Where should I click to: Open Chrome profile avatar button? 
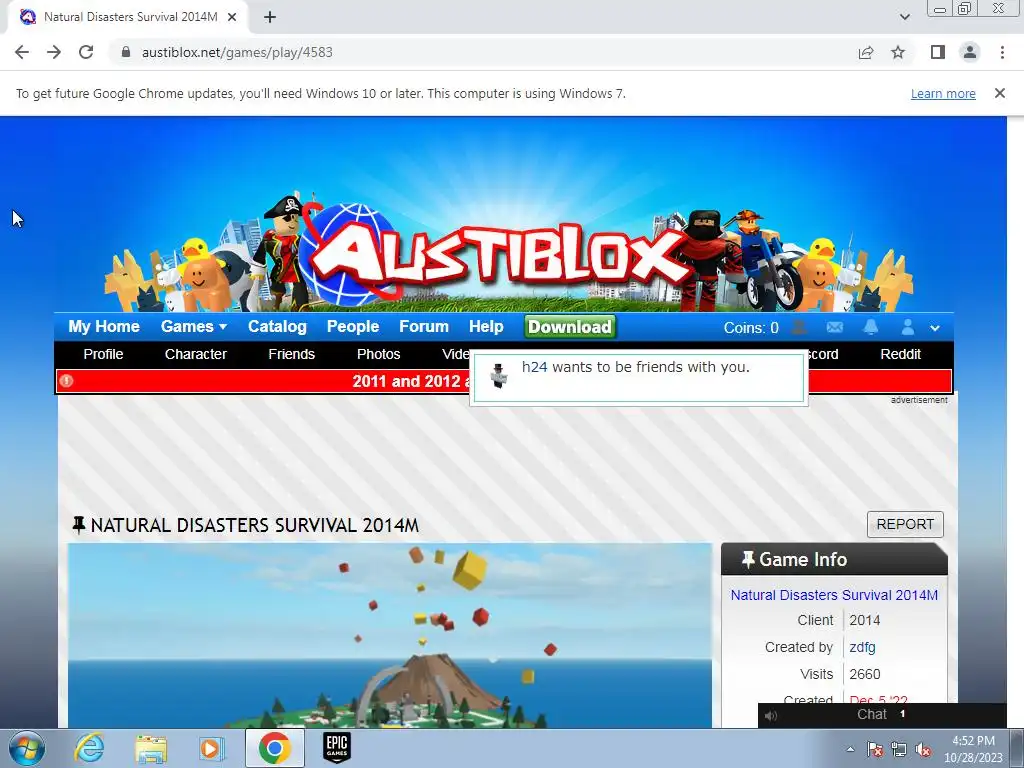click(x=970, y=52)
